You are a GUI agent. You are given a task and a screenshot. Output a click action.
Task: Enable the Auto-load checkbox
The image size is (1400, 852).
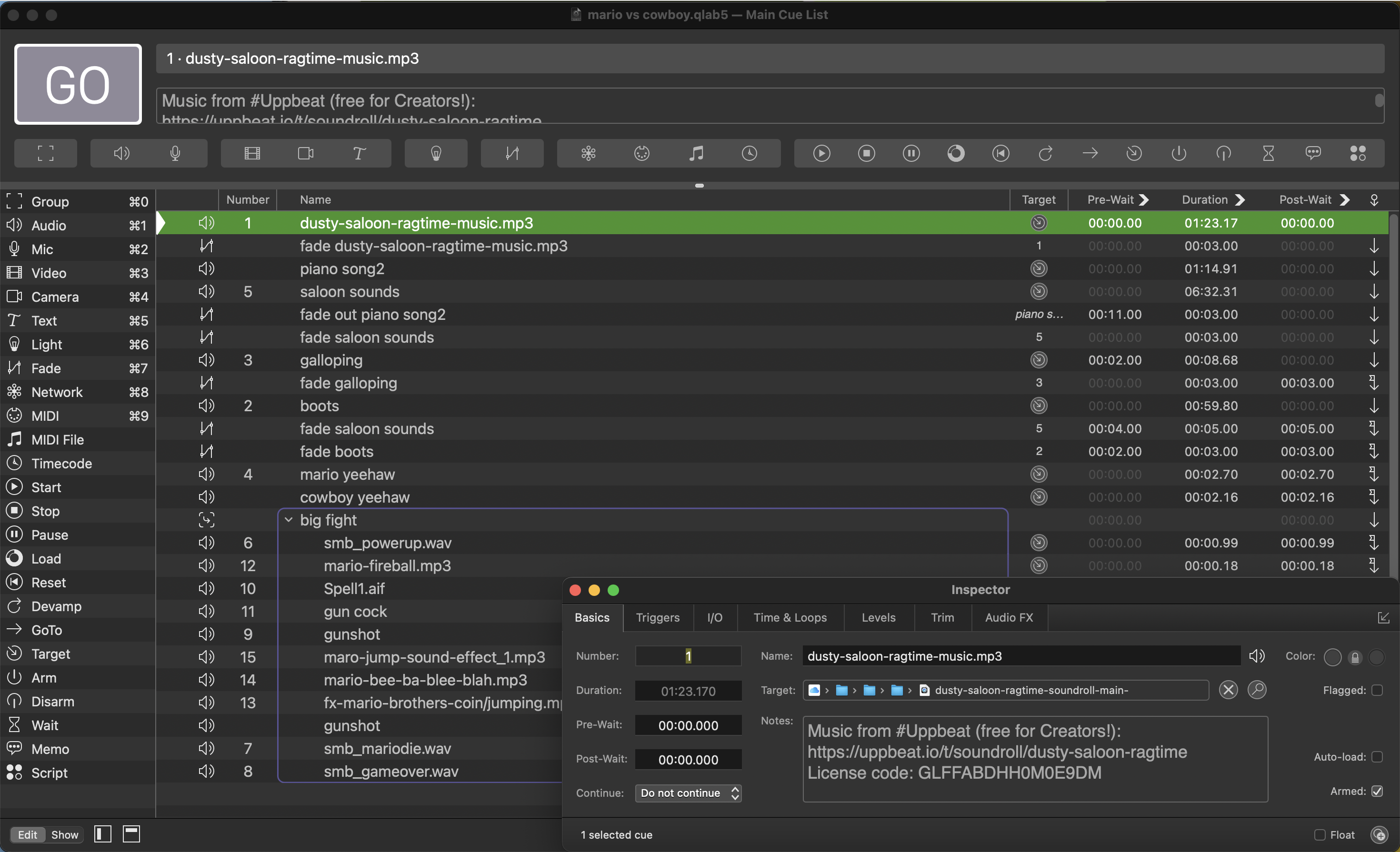1377,757
